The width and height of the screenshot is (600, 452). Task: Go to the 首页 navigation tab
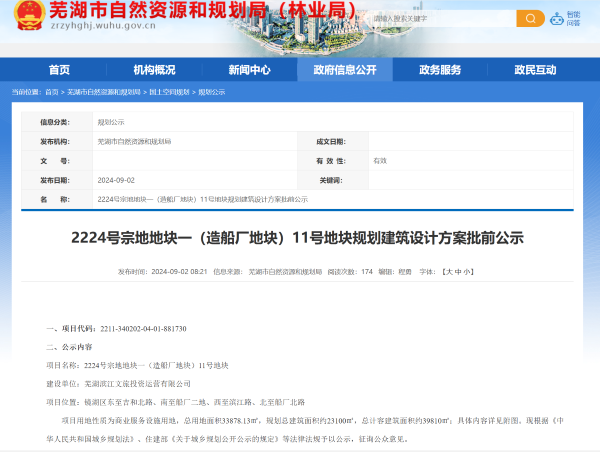[x=59, y=70]
